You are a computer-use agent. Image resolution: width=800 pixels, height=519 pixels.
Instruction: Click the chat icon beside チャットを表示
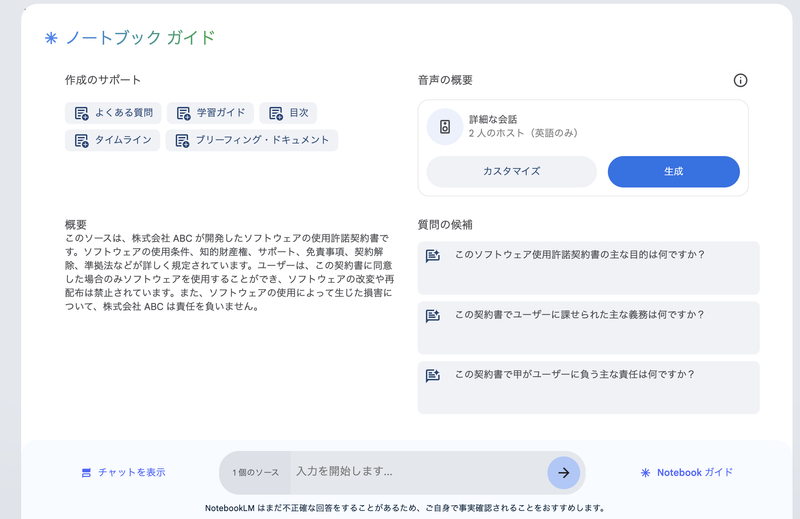click(x=87, y=472)
